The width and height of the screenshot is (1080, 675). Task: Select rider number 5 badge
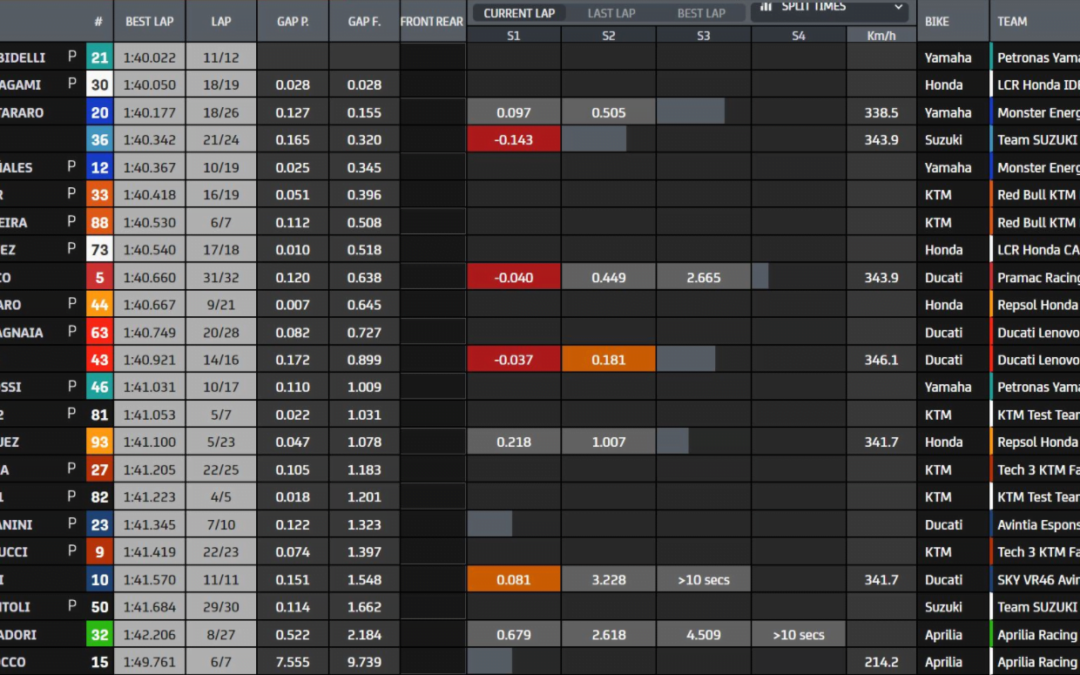coord(99,277)
